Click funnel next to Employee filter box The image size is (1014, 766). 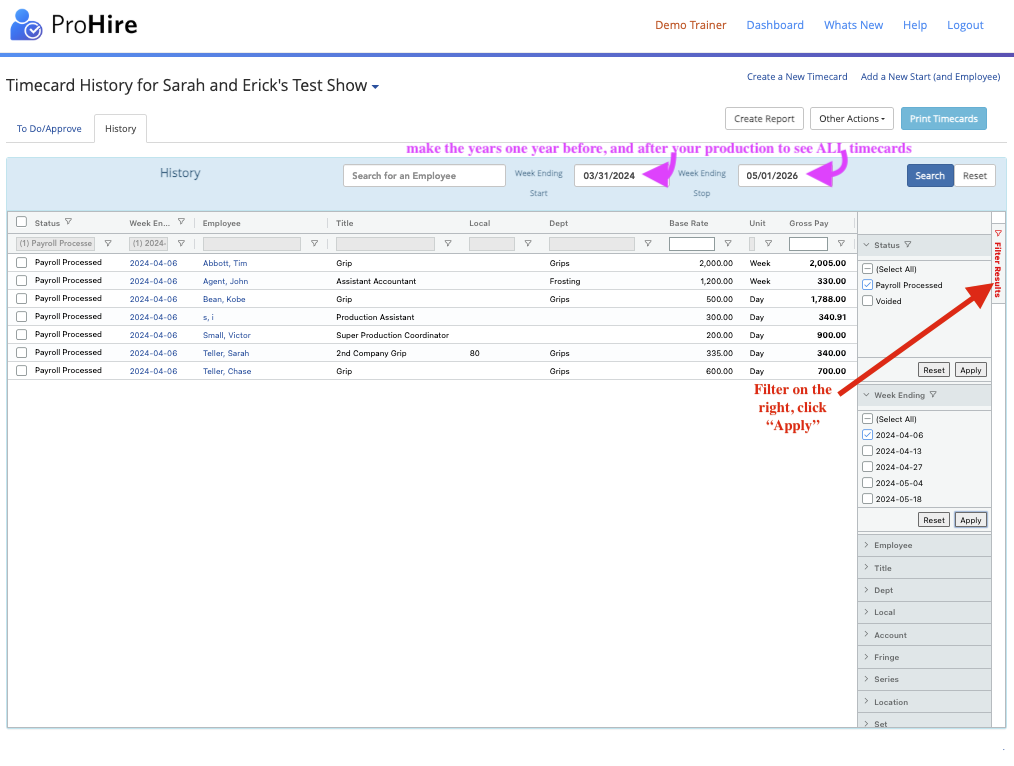point(314,244)
